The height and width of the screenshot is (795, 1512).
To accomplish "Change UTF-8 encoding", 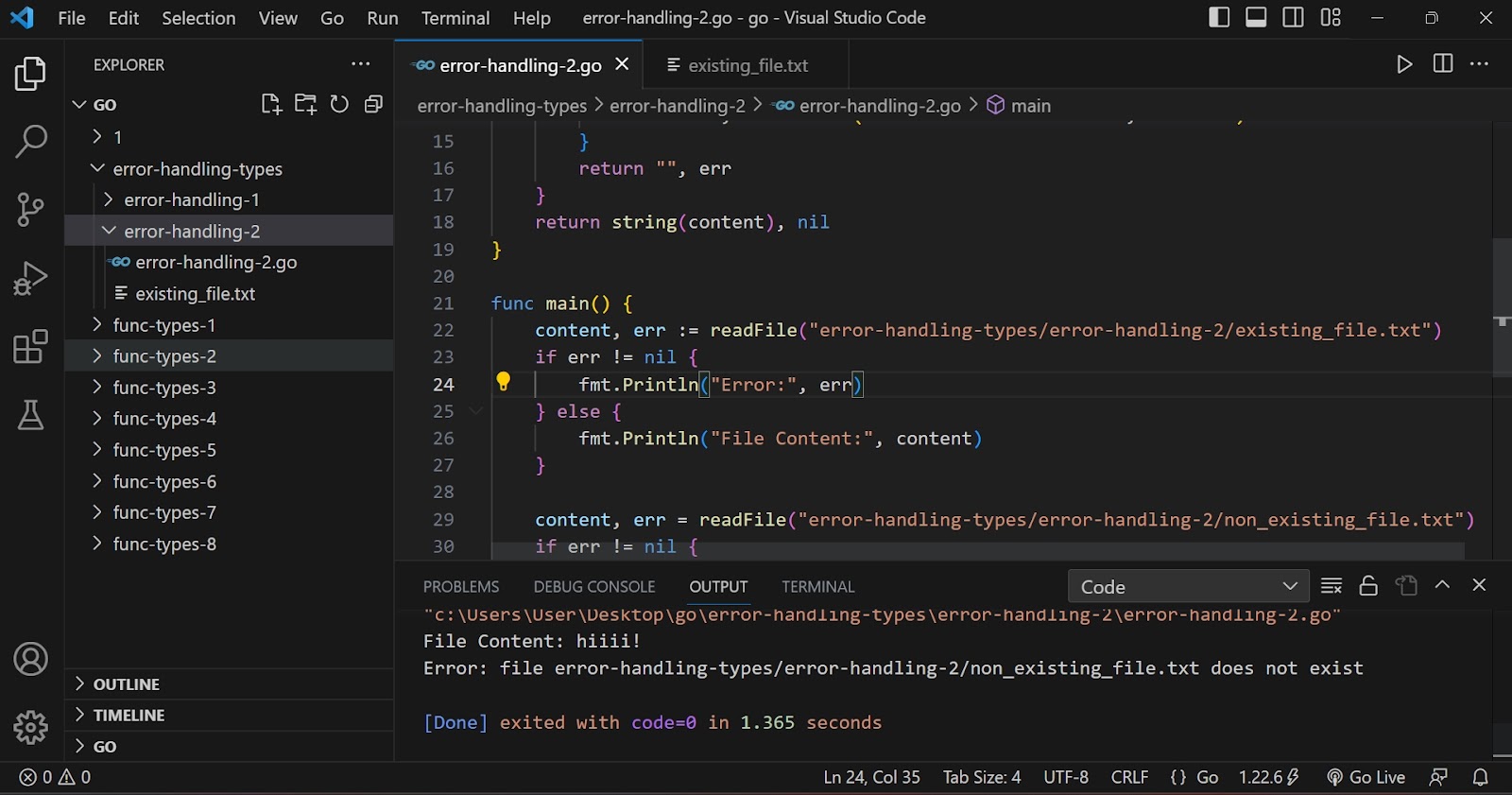I will (1066, 777).
